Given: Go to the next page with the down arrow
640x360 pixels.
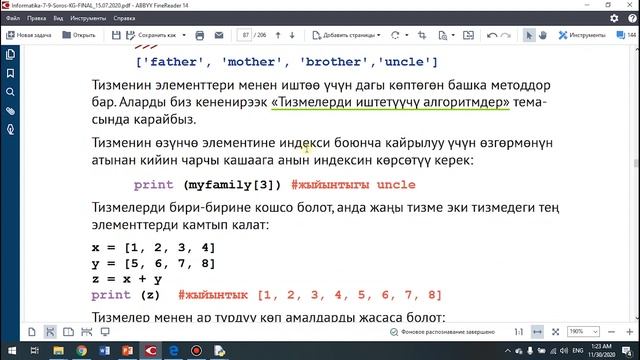Looking at the screenshot, I should 292,35.
